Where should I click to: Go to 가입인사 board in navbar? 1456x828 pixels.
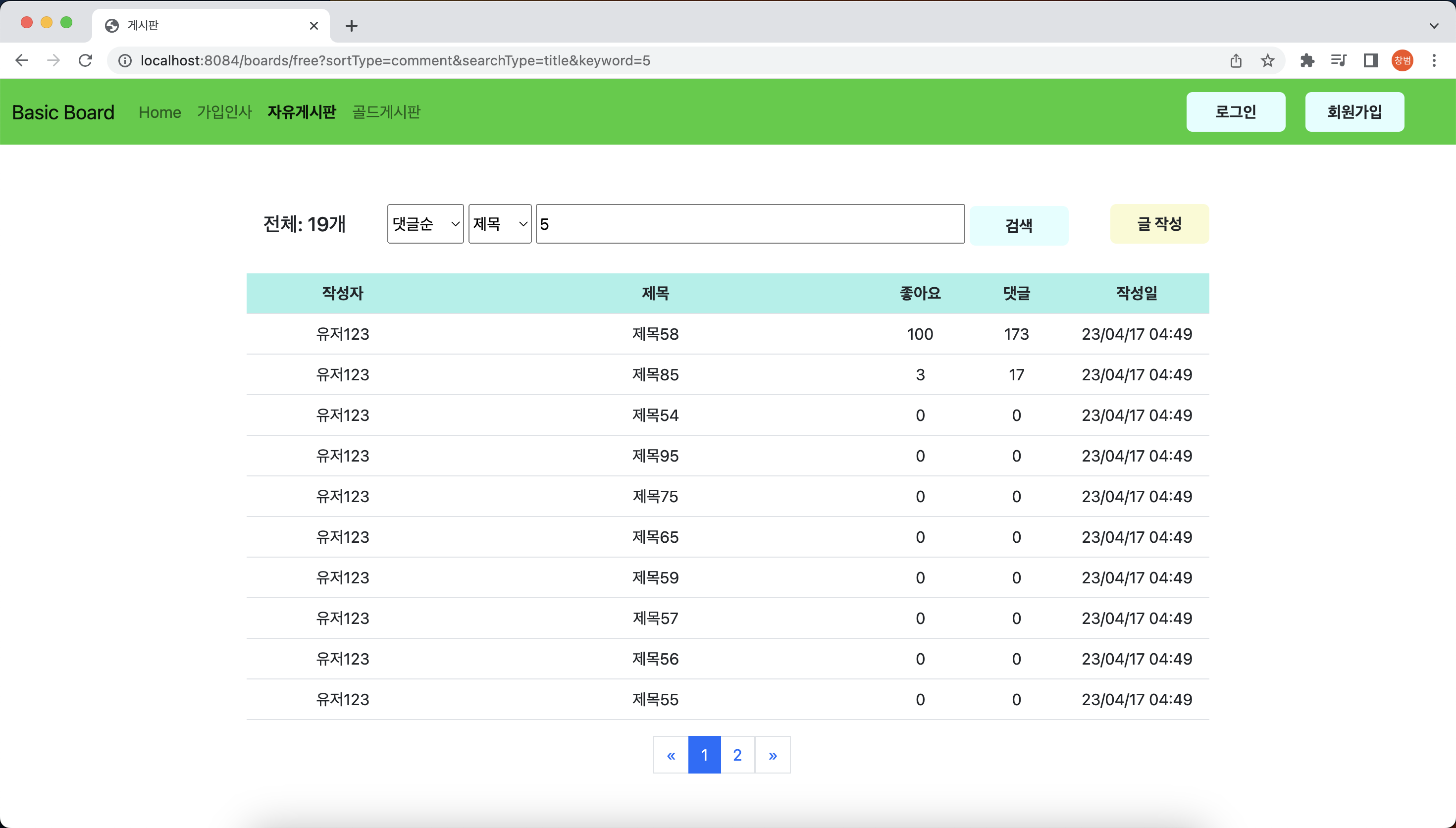(x=224, y=112)
